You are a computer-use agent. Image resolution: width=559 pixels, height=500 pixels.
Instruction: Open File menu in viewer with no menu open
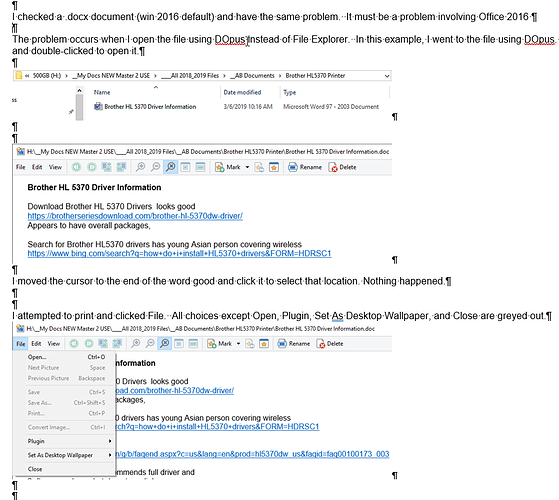click(21, 167)
